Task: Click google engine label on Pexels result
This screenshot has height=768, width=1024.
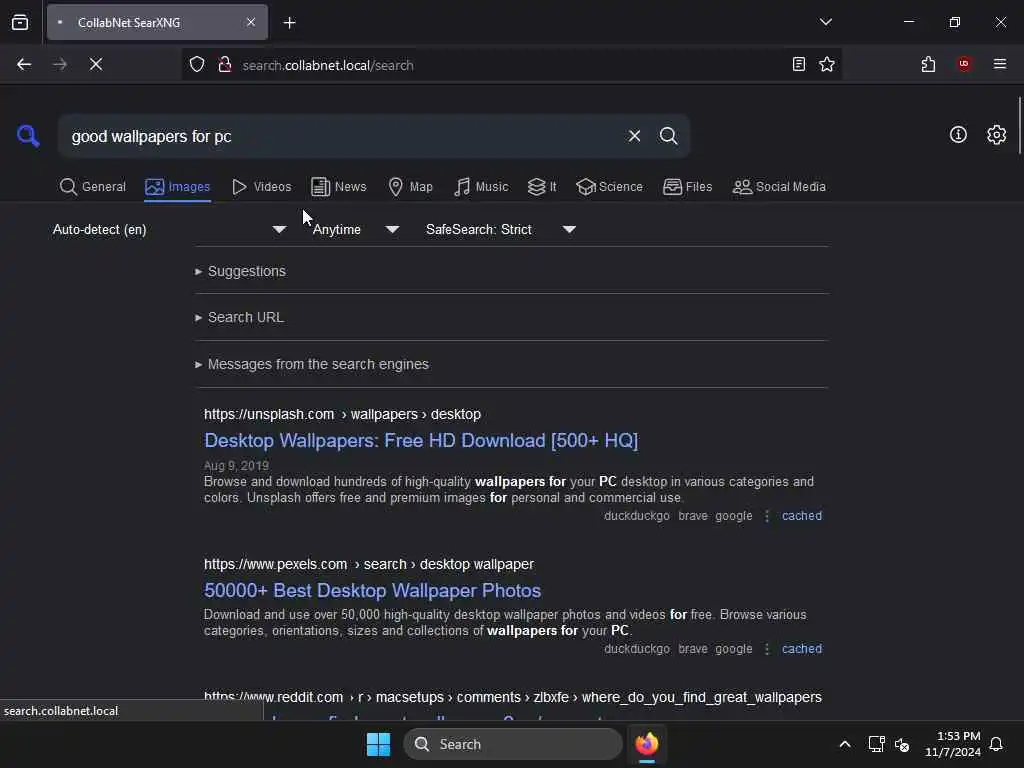Action: [x=733, y=649]
